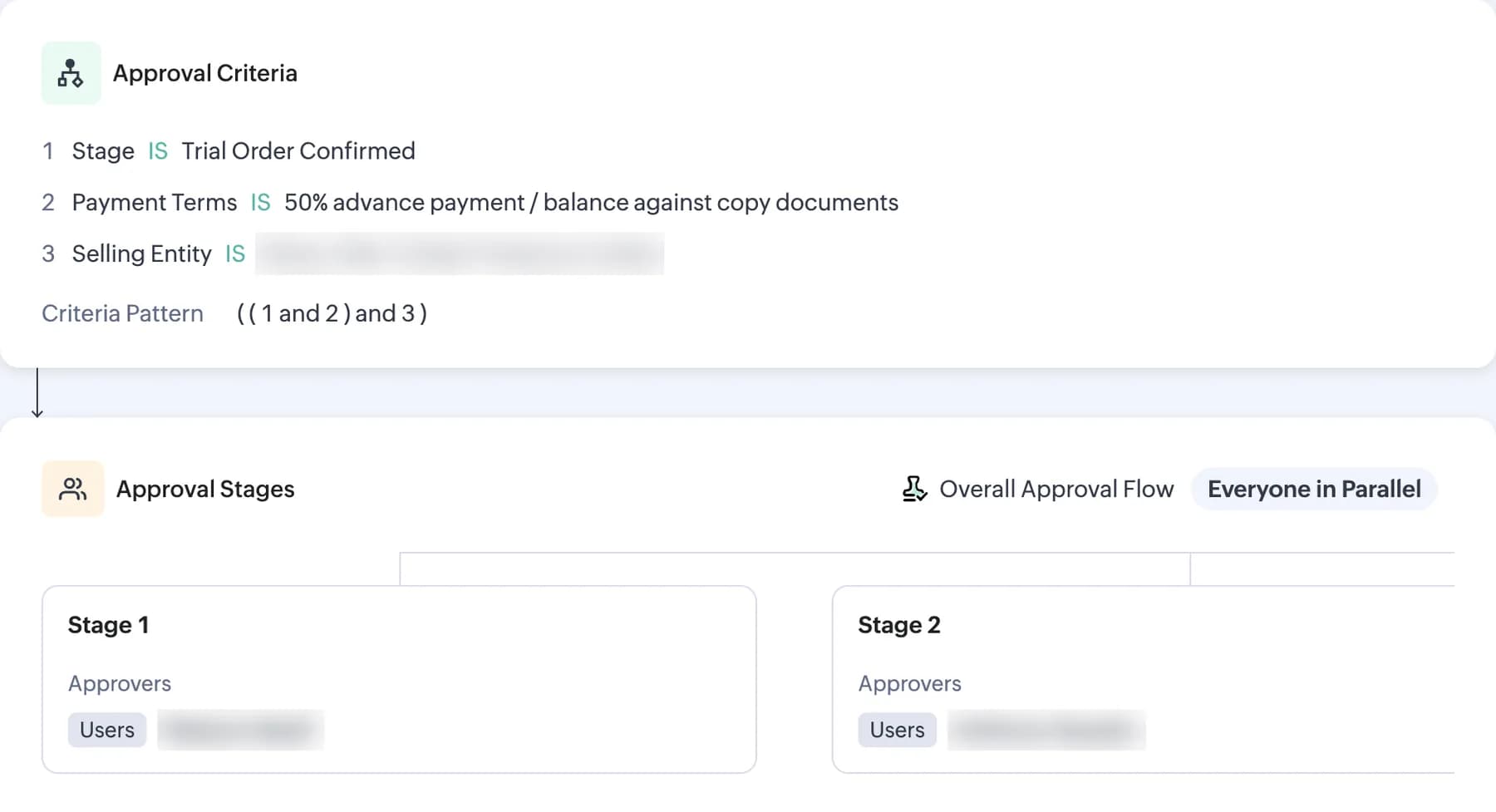Click the 'Criteria Pattern' label
Viewport: 1496px width, 812px height.
tap(122, 313)
